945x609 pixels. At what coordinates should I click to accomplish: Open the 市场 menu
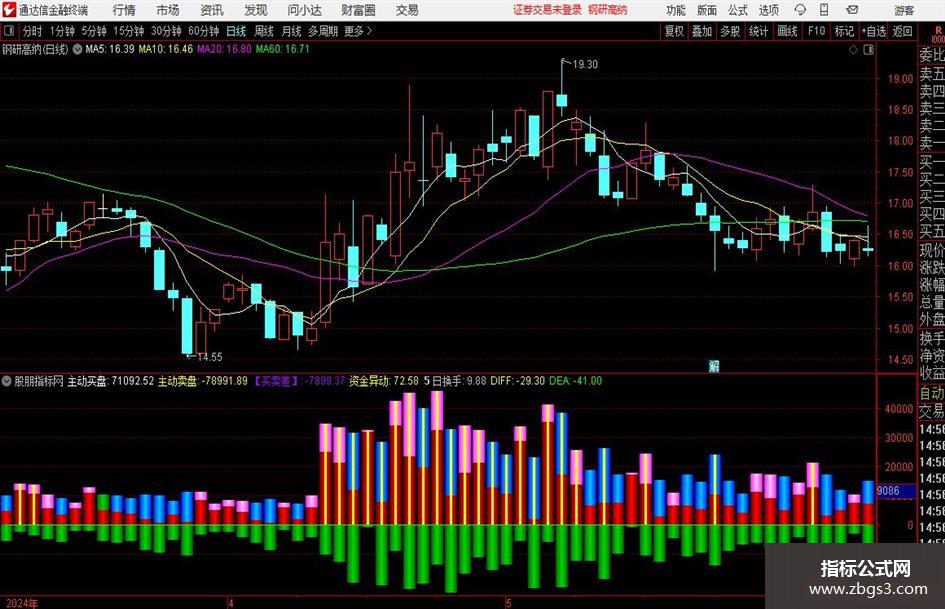point(168,10)
